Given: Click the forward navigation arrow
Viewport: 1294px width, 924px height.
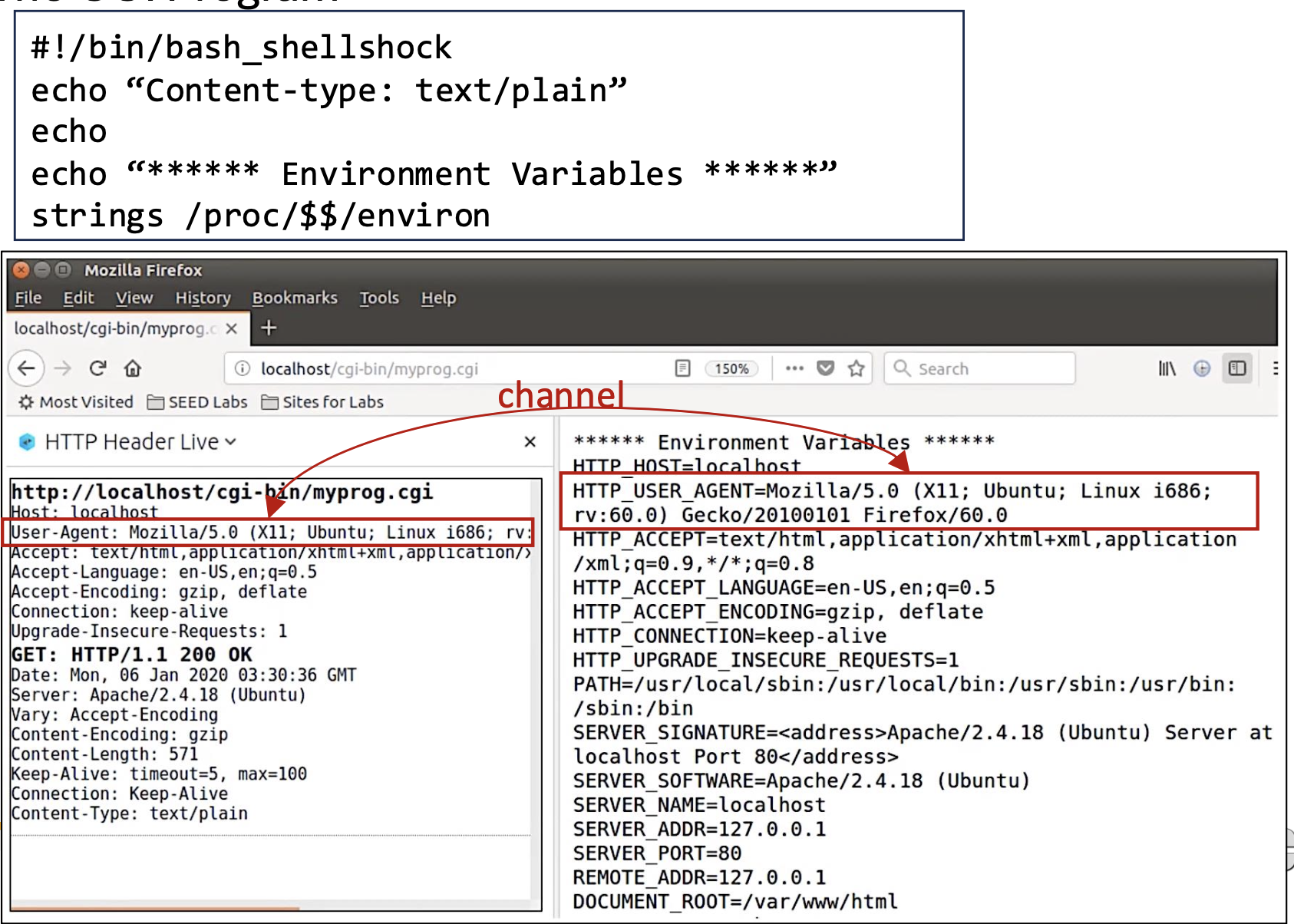Looking at the screenshot, I should 63,368.
